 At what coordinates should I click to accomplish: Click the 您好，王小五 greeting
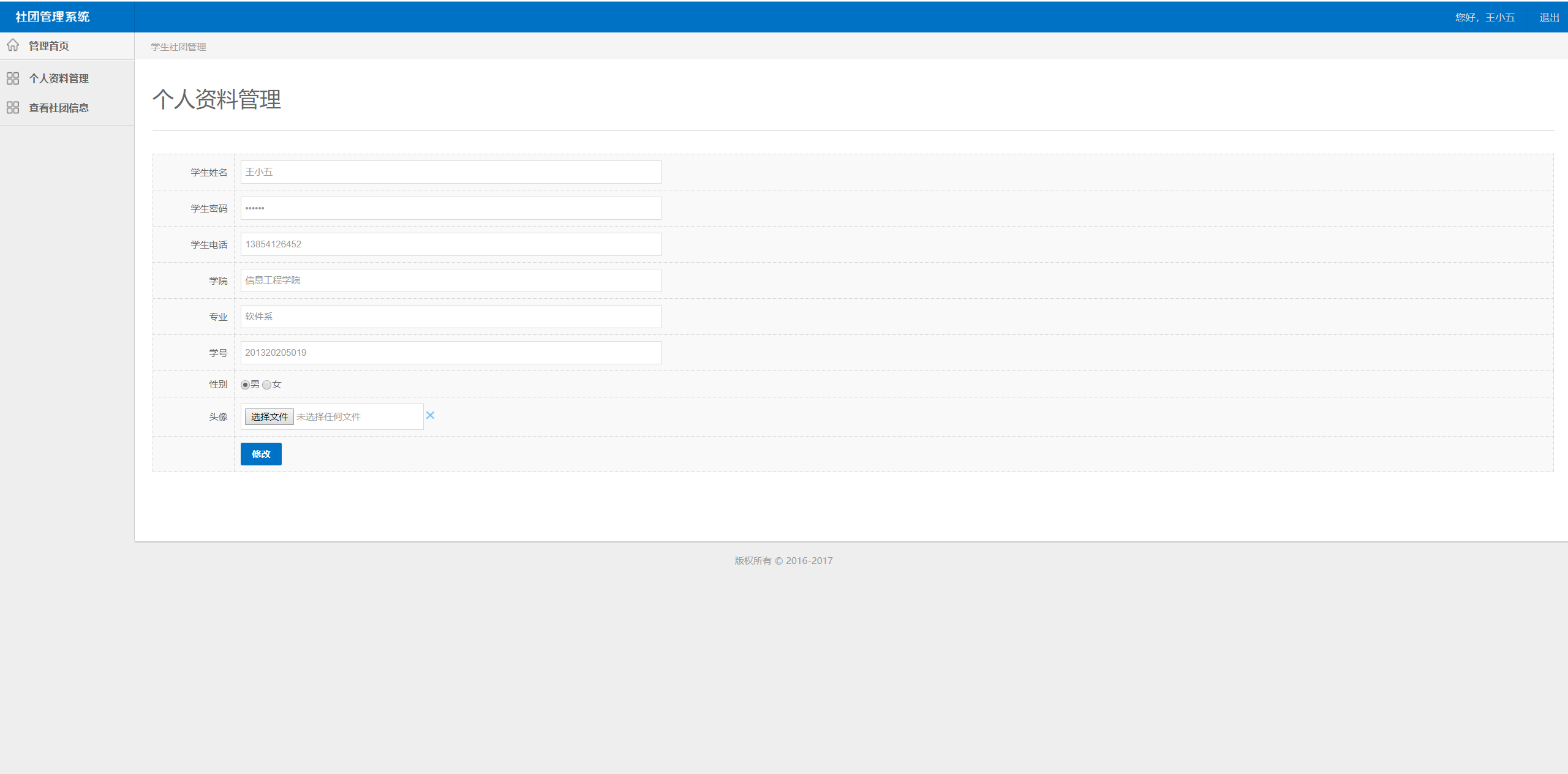(x=1485, y=18)
